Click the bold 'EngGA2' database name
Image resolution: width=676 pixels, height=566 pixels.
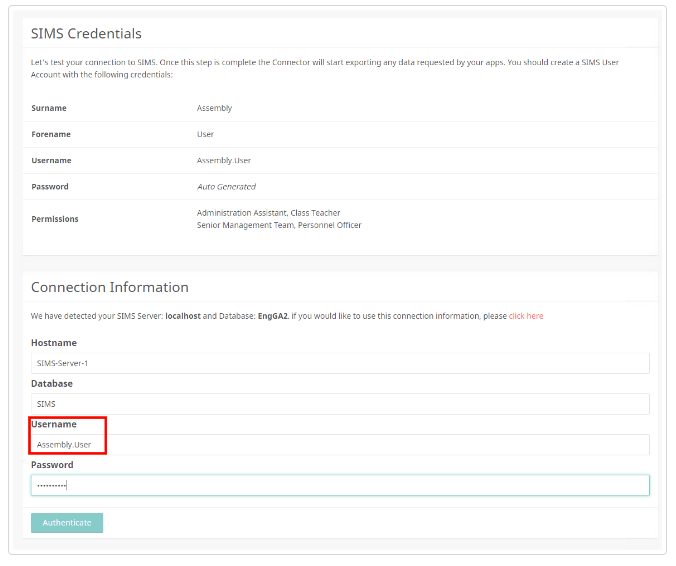point(273,316)
